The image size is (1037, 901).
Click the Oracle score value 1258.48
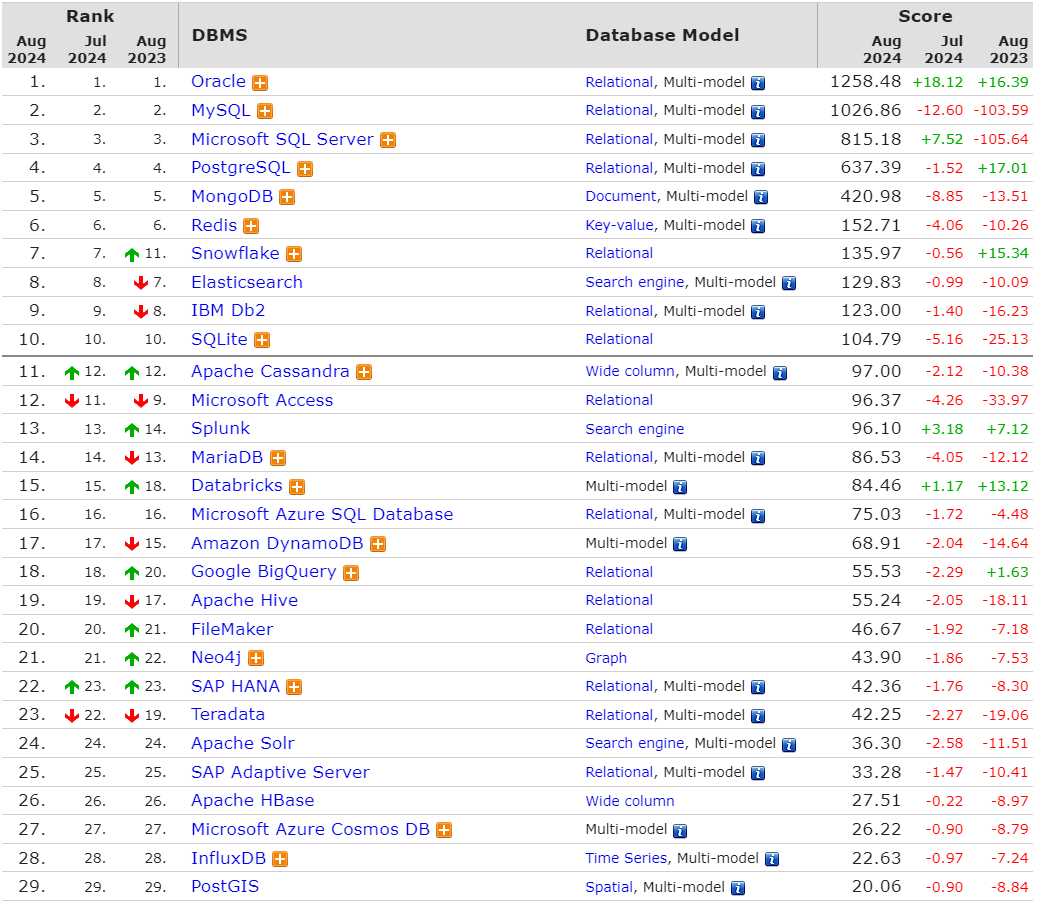click(x=866, y=81)
